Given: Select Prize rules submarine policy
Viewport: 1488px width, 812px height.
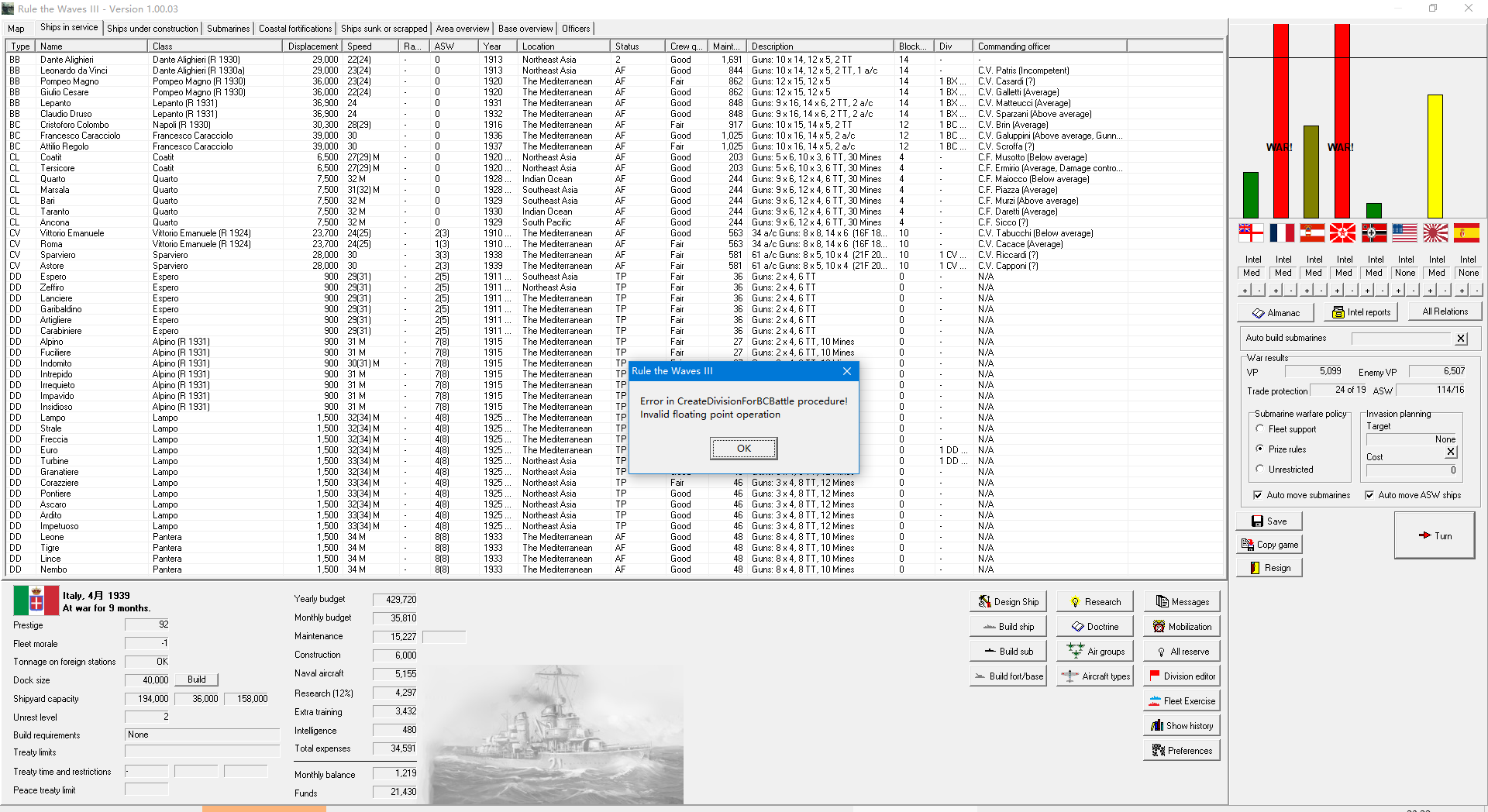Looking at the screenshot, I should (1281, 449).
